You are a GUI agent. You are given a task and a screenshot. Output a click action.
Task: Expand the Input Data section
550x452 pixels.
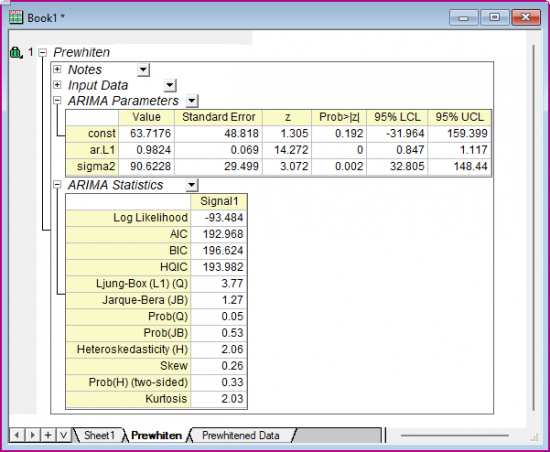[x=57, y=85]
